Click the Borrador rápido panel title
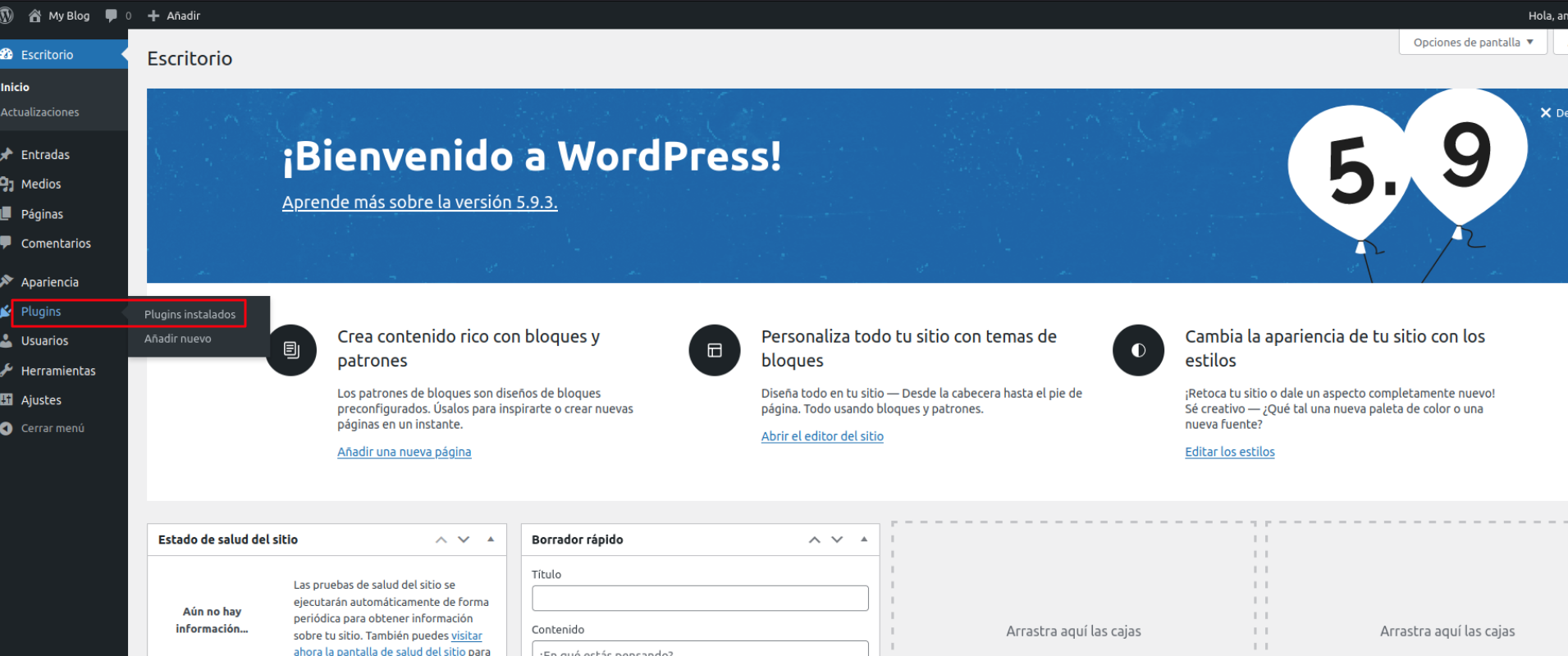 (578, 540)
